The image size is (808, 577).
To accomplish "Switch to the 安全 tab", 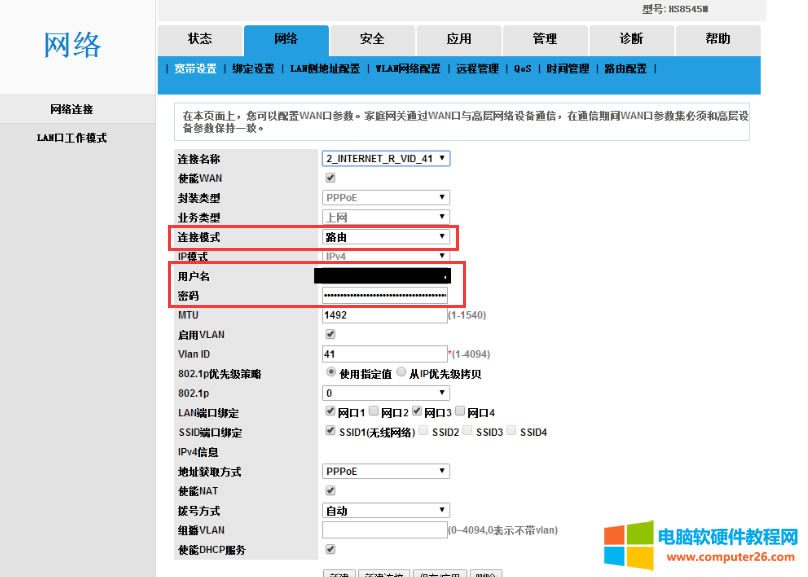I will pyautogui.click(x=372, y=40).
